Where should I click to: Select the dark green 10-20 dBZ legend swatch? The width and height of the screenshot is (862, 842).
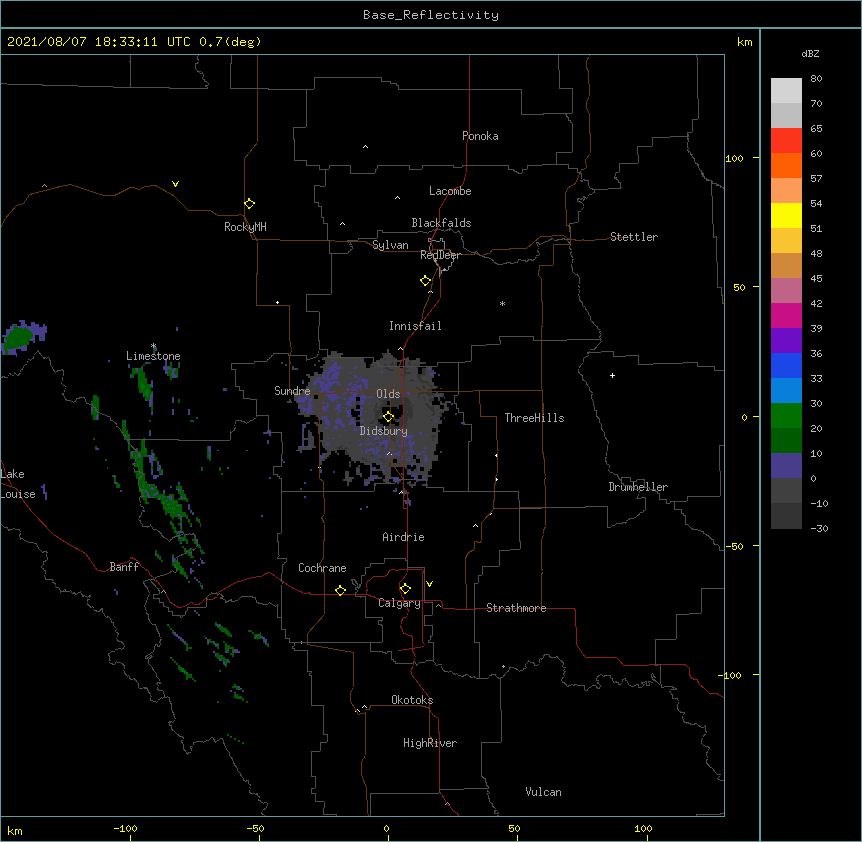point(786,441)
